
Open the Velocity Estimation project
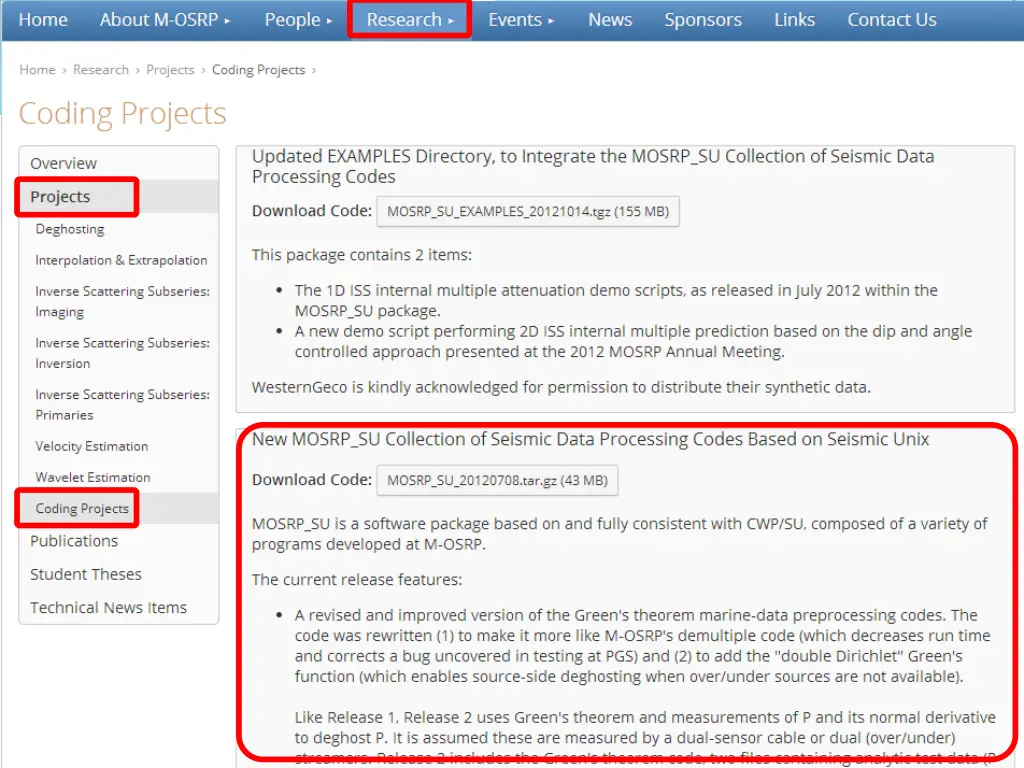[x=91, y=447]
